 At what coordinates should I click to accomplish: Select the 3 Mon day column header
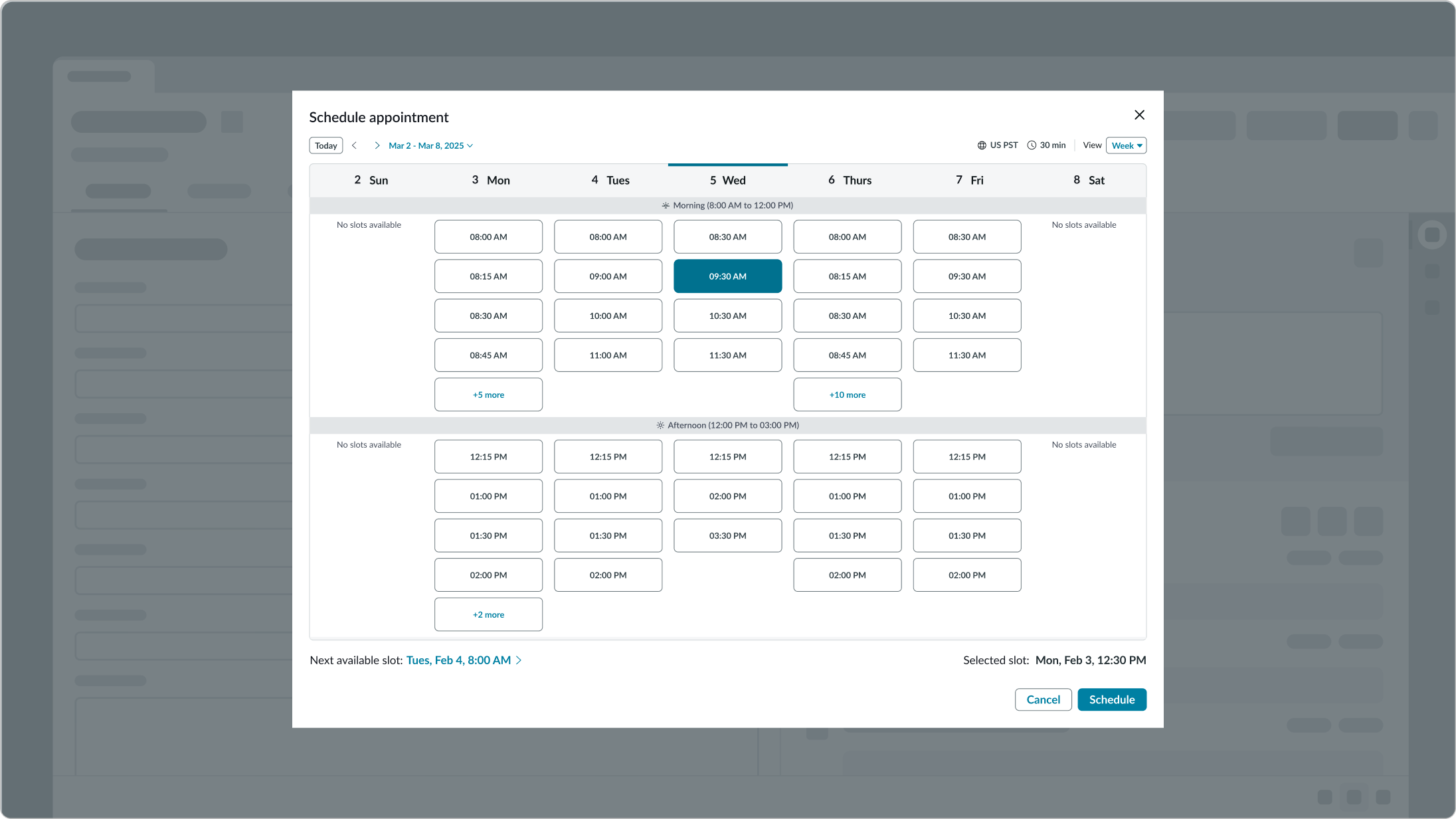pos(490,180)
